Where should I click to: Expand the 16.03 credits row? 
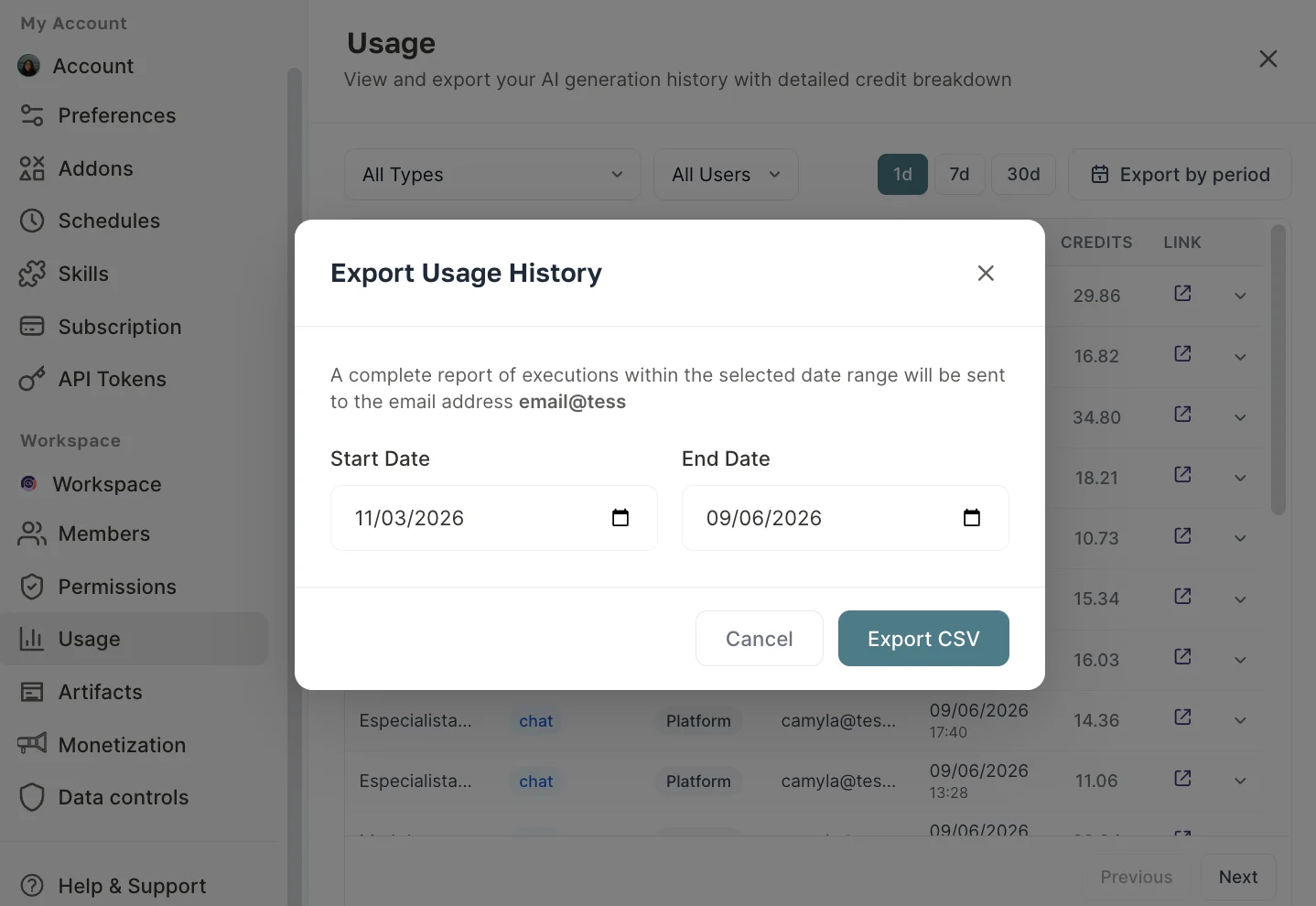[x=1240, y=660]
